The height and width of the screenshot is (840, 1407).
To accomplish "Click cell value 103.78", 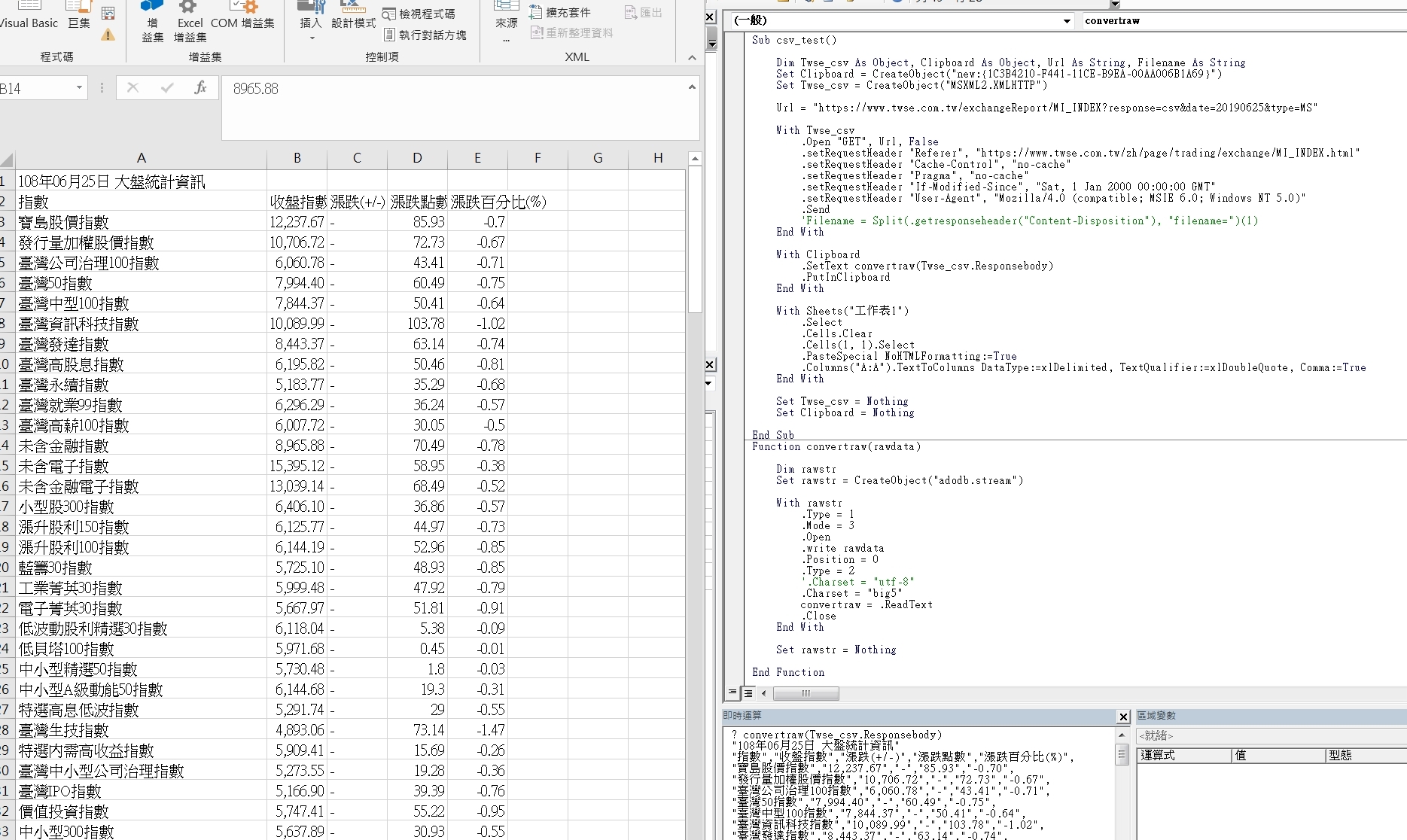I will tap(418, 324).
